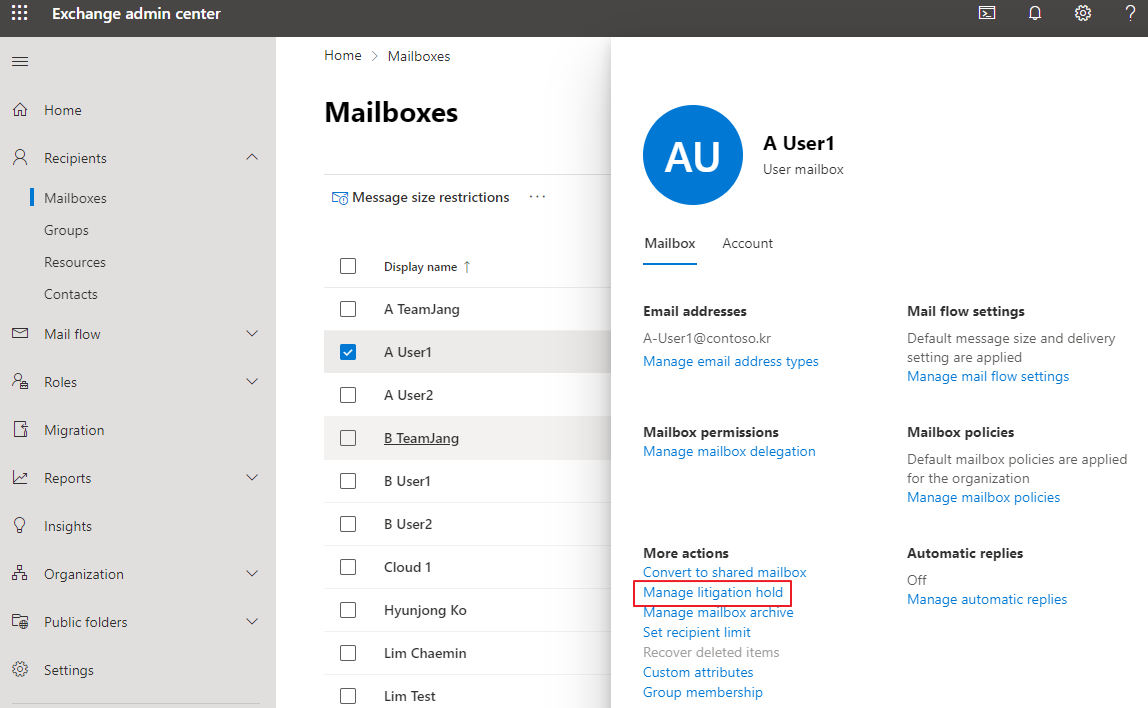This screenshot has height=708, width=1148.
Task: Open more commands ellipsis in toolbar
Action: pyautogui.click(x=537, y=197)
